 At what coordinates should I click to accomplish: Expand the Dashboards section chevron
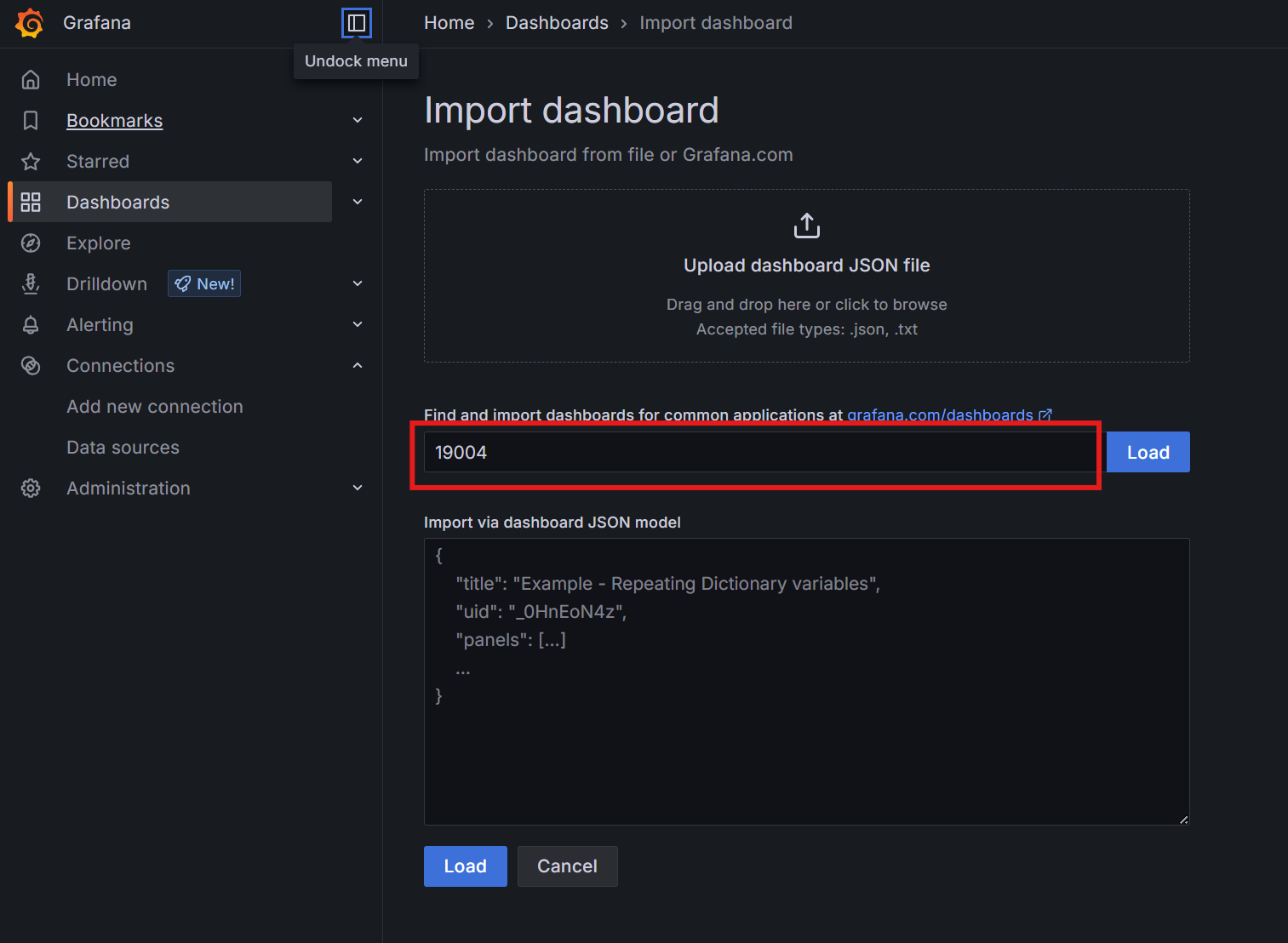[358, 203]
